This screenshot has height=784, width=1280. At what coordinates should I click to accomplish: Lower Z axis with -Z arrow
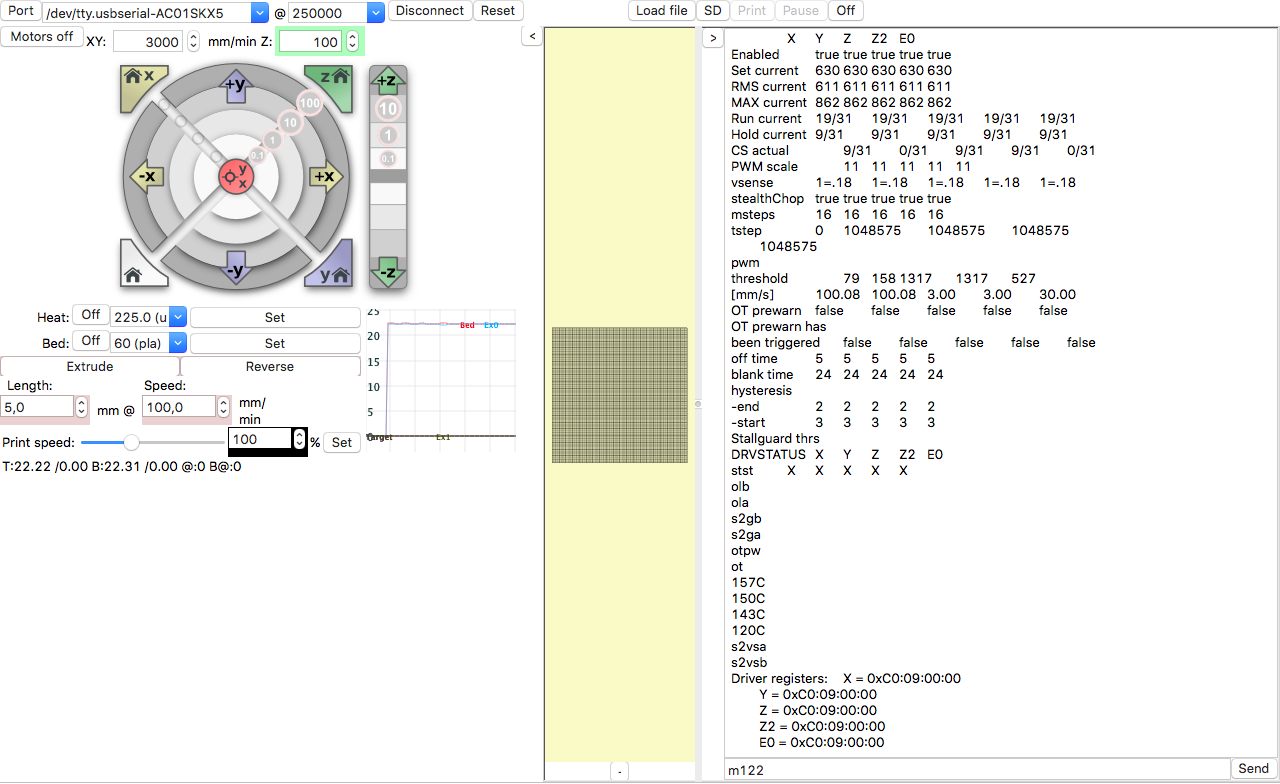388,272
